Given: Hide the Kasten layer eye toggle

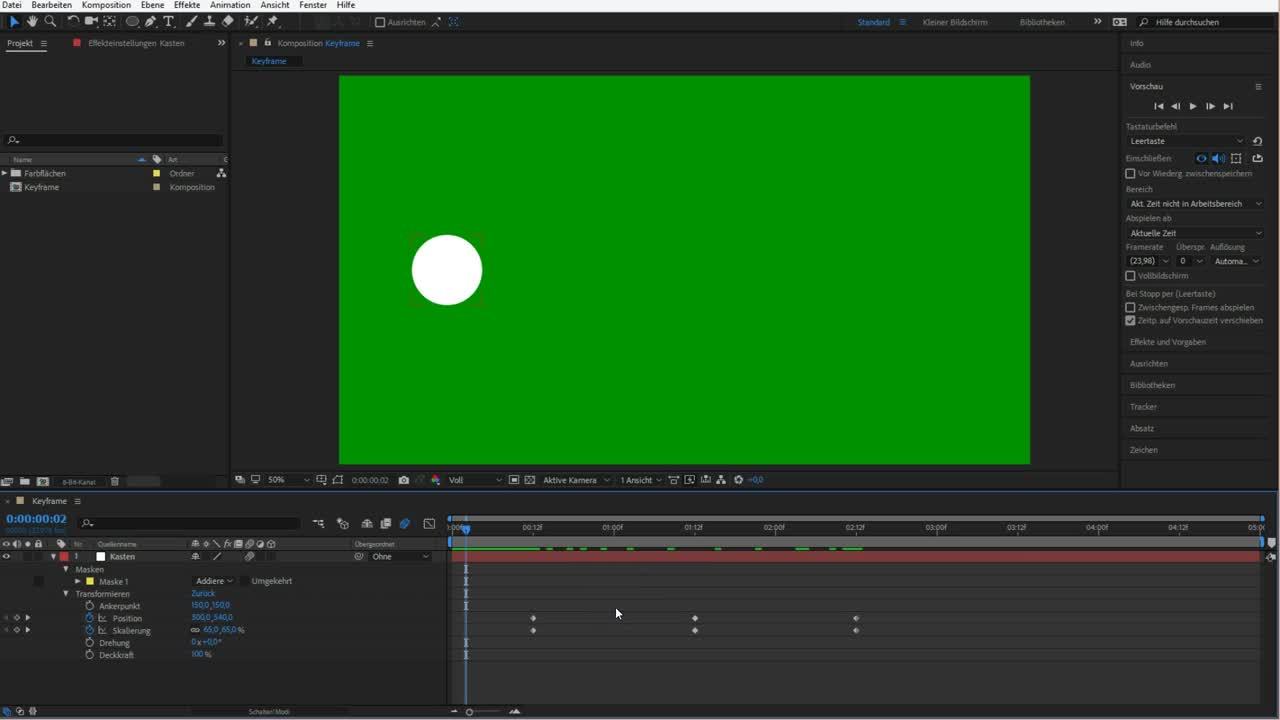Looking at the screenshot, I should 7,557.
